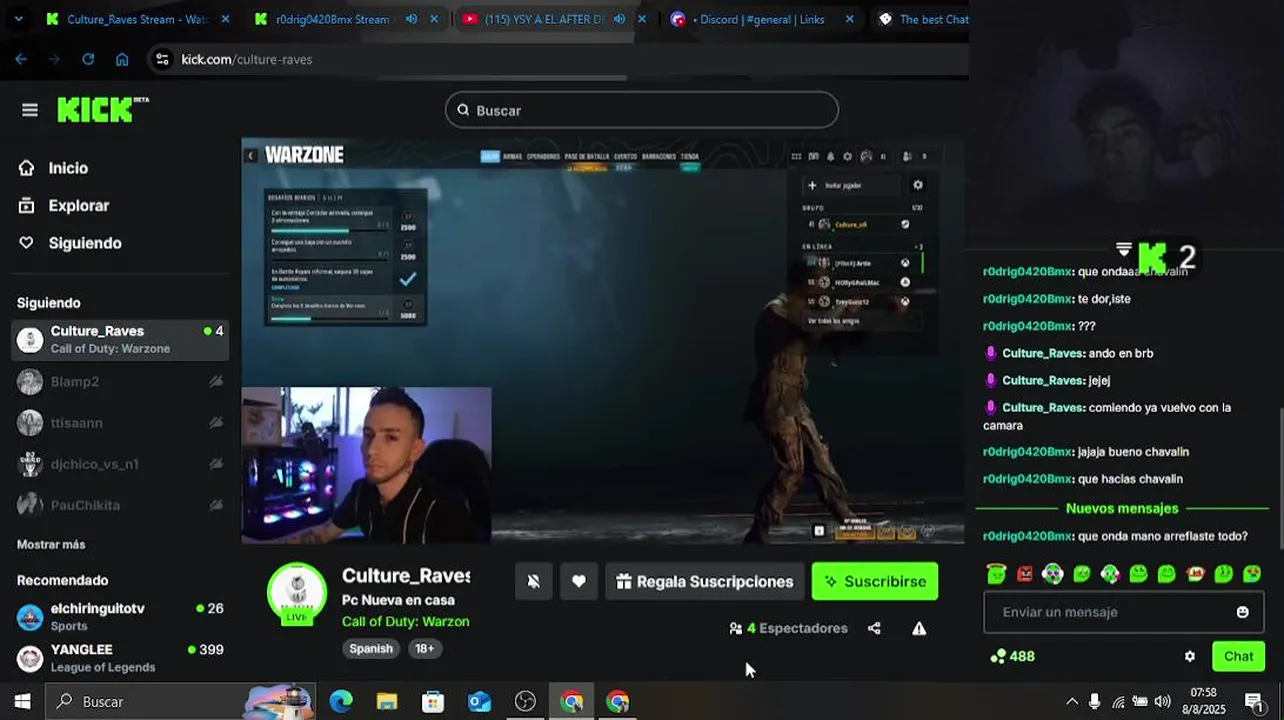Insert the first halo-wearing green emote
Screen dimensions: 1284x720
[996, 573]
